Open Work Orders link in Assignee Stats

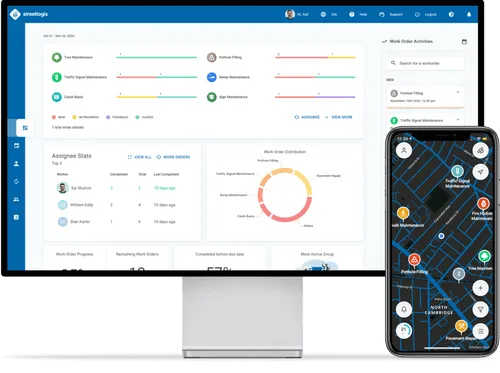click(x=173, y=157)
